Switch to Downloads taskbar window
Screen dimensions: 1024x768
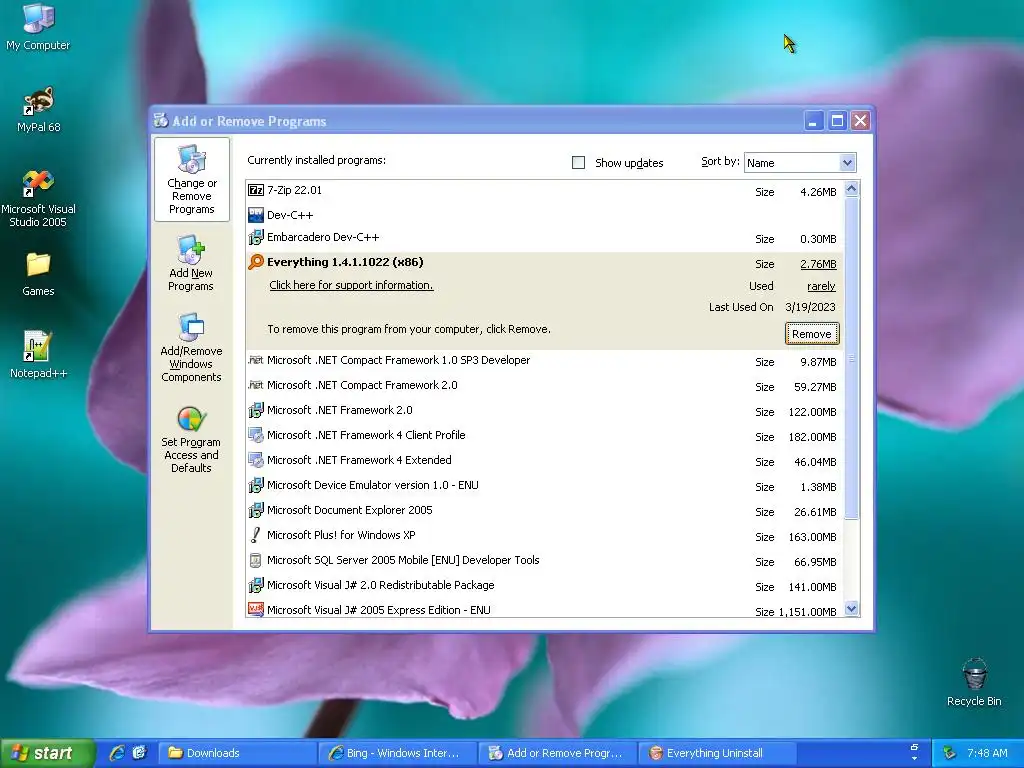238,753
